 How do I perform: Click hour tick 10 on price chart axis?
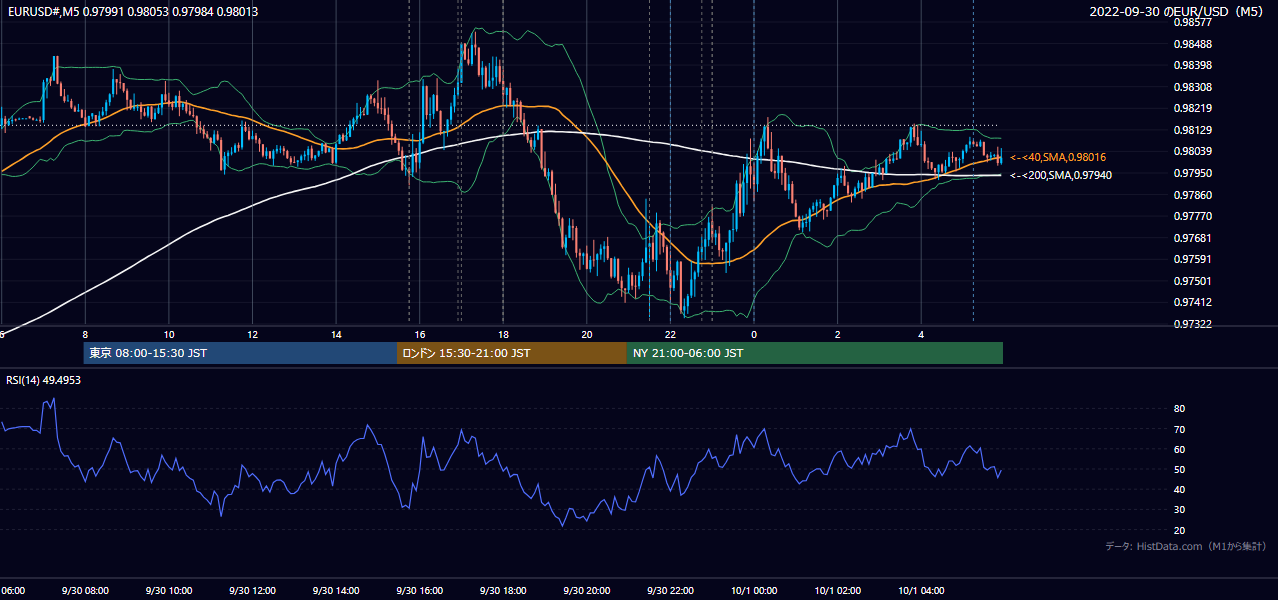pos(169,335)
